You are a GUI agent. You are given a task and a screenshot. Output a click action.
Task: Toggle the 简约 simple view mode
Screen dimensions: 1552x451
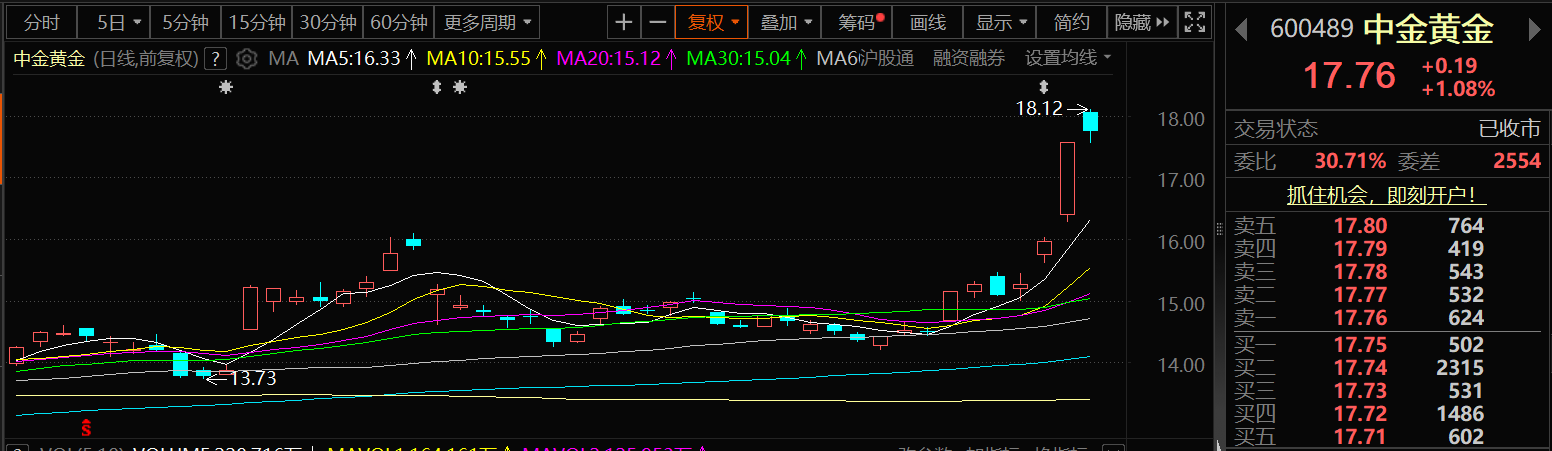point(1072,22)
